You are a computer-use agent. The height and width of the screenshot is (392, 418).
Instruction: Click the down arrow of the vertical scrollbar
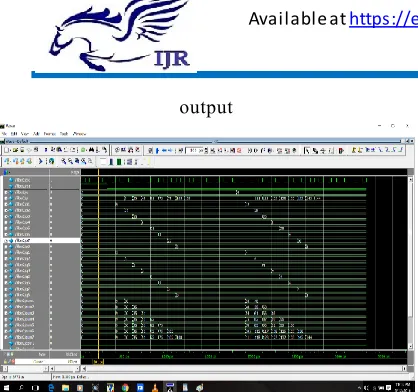pos(410,346)
